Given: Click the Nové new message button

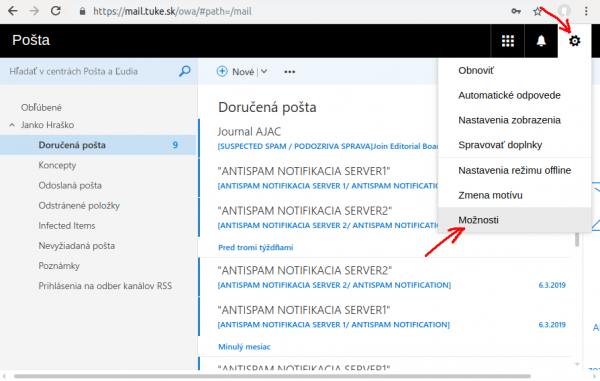Looking at the screenshot, I should [235, 72].
